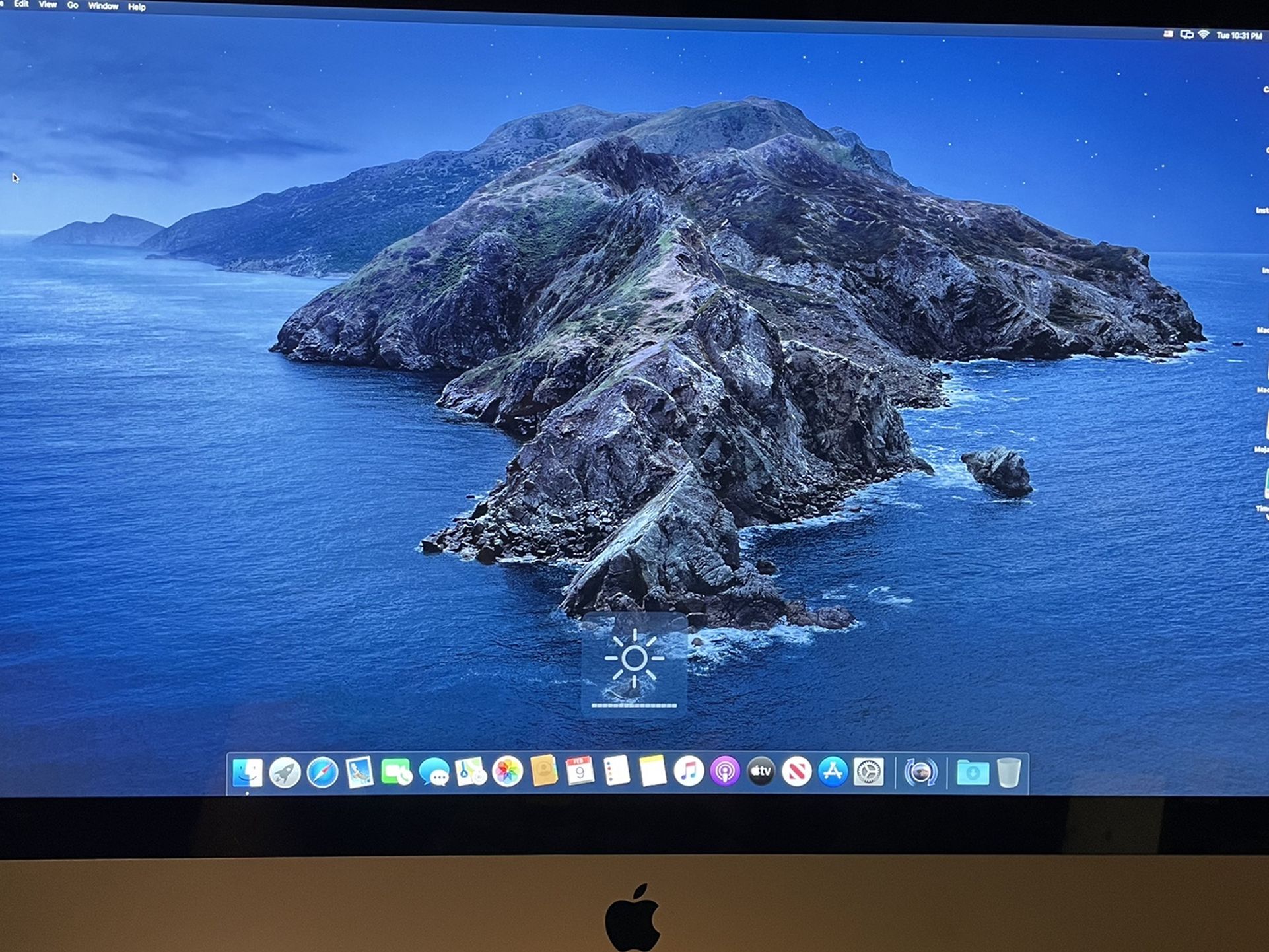Open Contacts address book icon
1269x952 pixels.
[x=544, y=770]
